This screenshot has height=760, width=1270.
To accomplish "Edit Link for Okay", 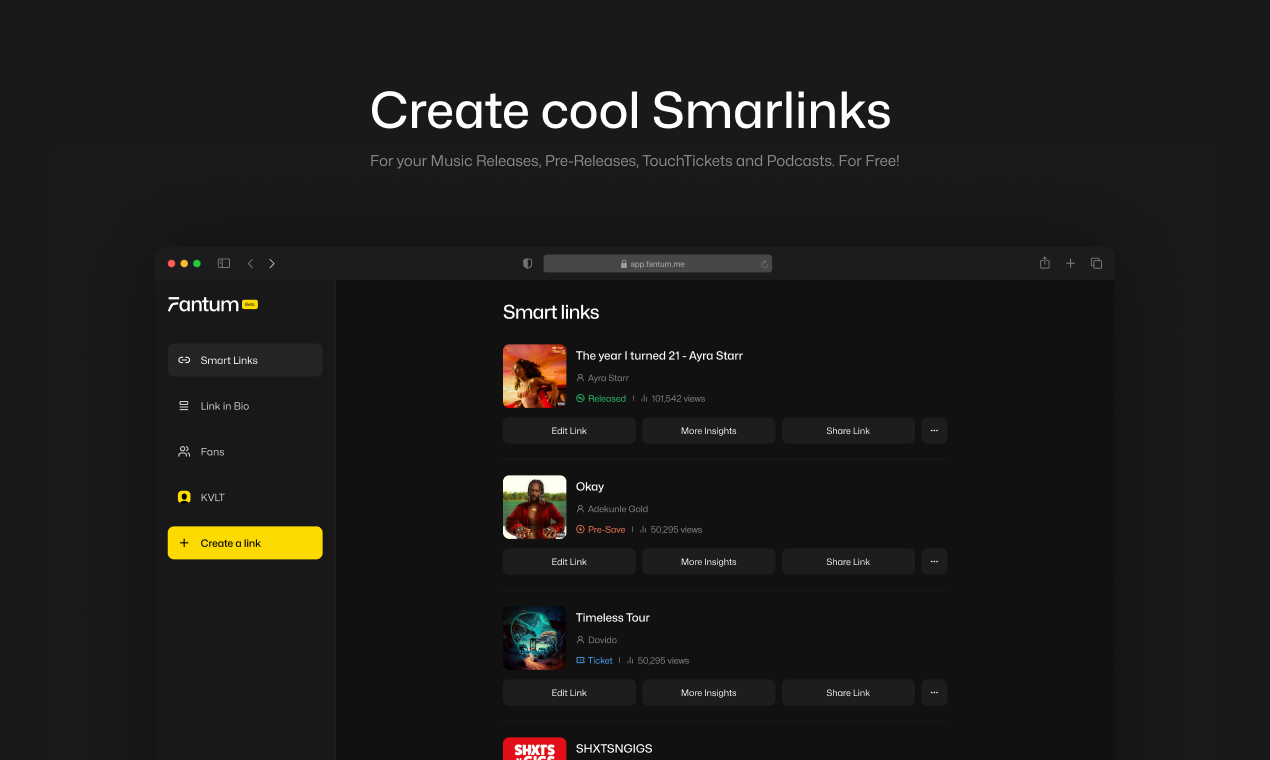I will [x=569, y=562].
